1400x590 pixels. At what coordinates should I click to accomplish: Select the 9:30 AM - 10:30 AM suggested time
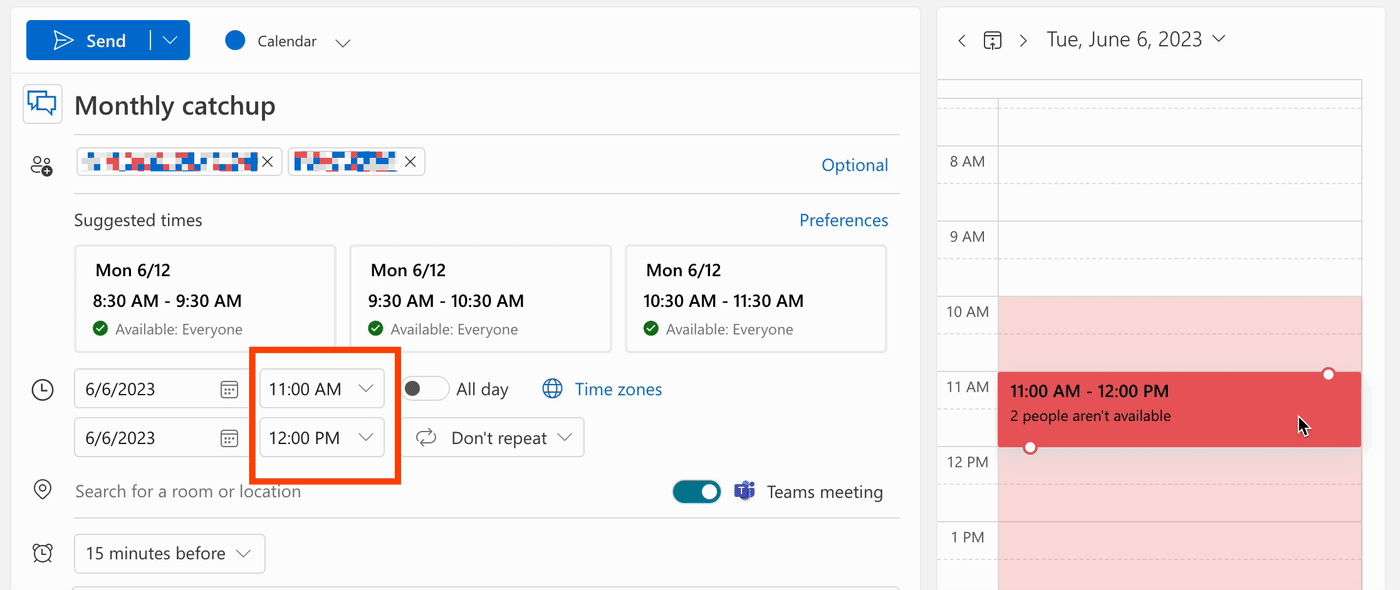point(480,299)
